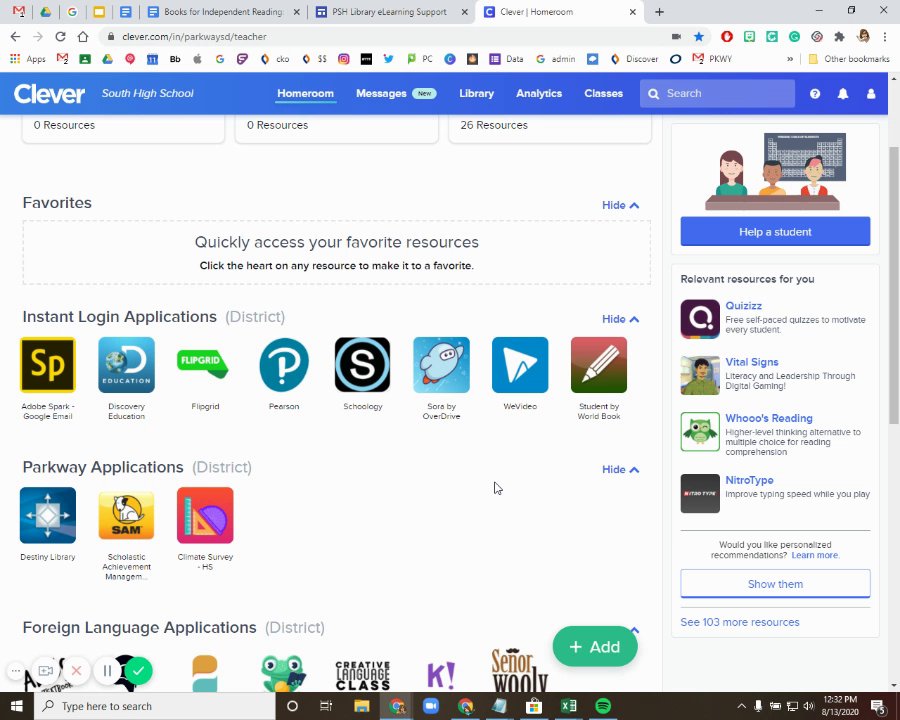Image resolution: width=900 pixels, height=720 pixels.
Task: Open the Quizizz resource link
Action: coord(743,305)
